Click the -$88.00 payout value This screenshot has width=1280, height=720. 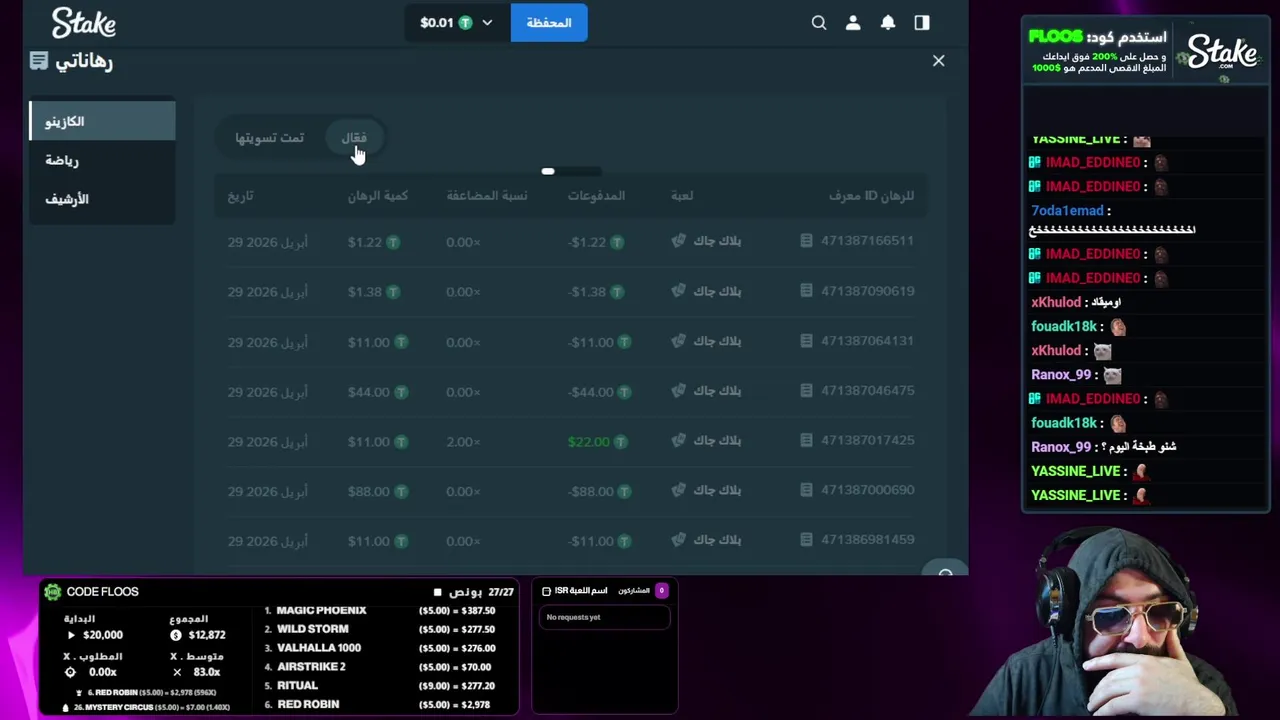point(590,492)
